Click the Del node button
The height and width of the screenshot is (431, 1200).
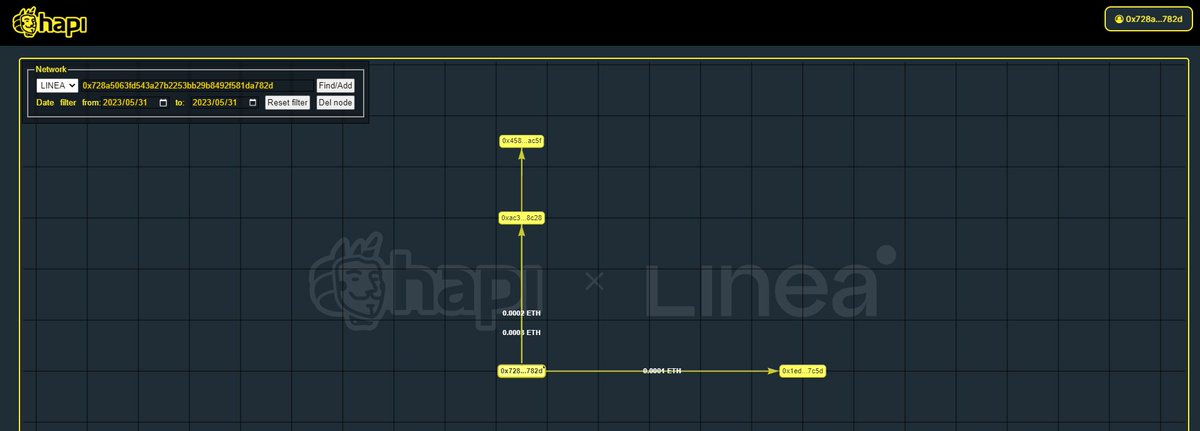tap(335, 103)
